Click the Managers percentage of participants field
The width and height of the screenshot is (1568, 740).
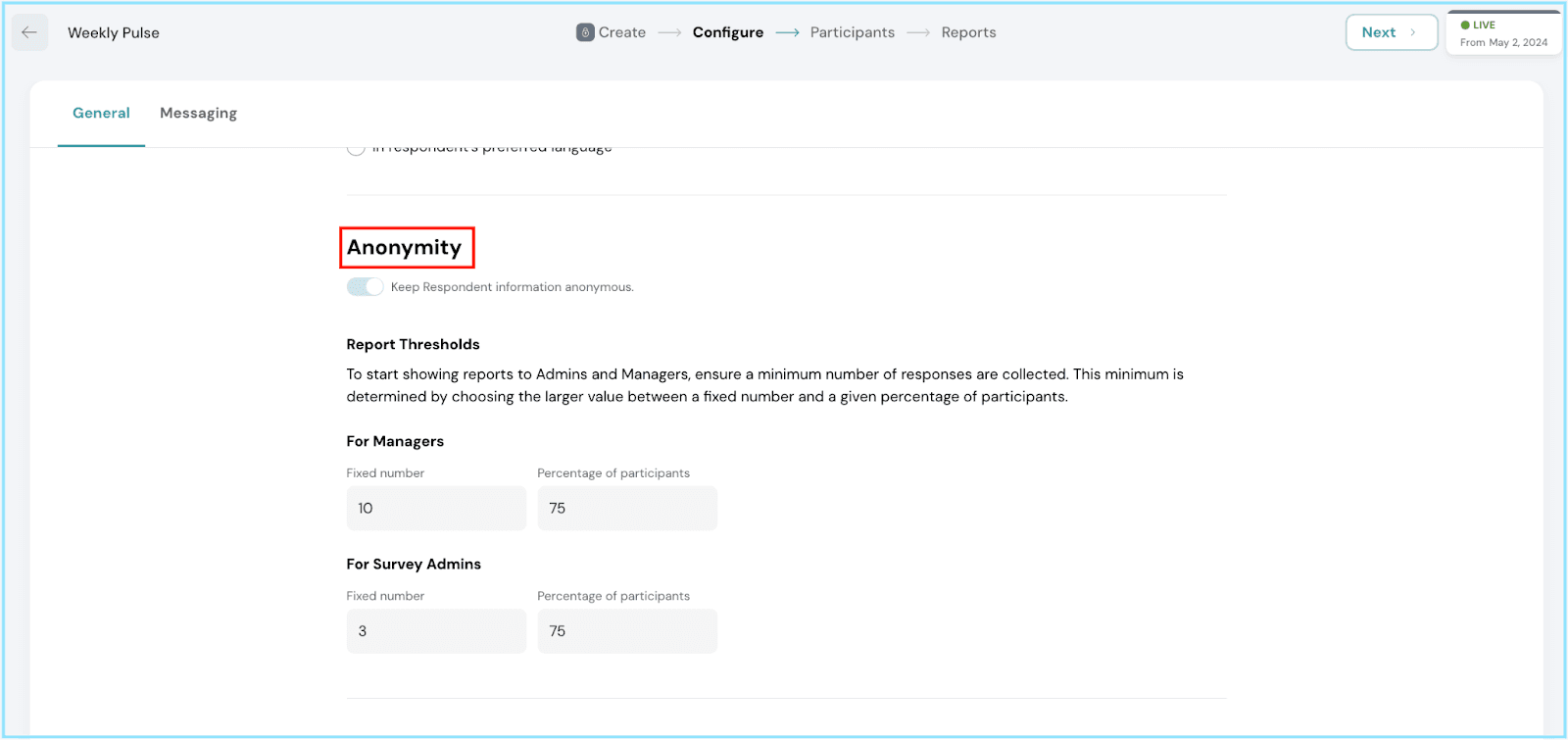627,509
